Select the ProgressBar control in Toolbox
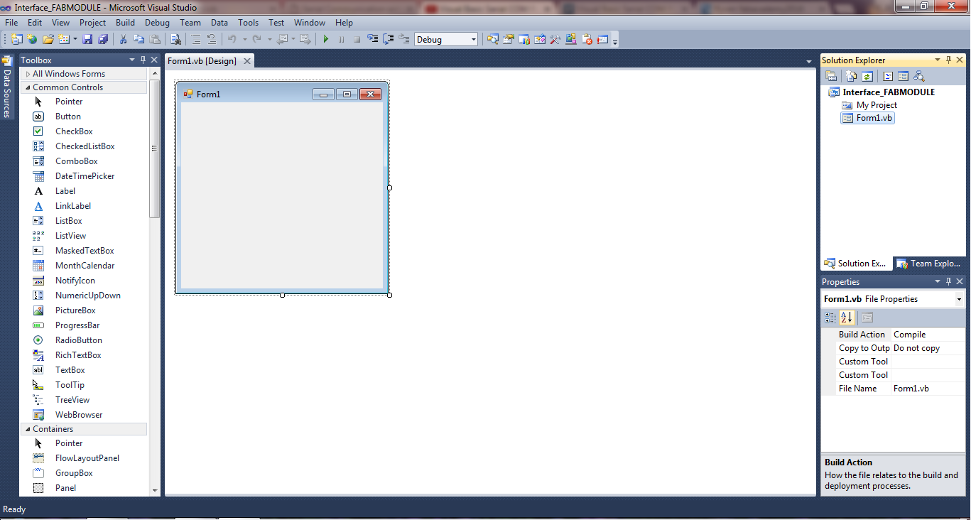 77,325
